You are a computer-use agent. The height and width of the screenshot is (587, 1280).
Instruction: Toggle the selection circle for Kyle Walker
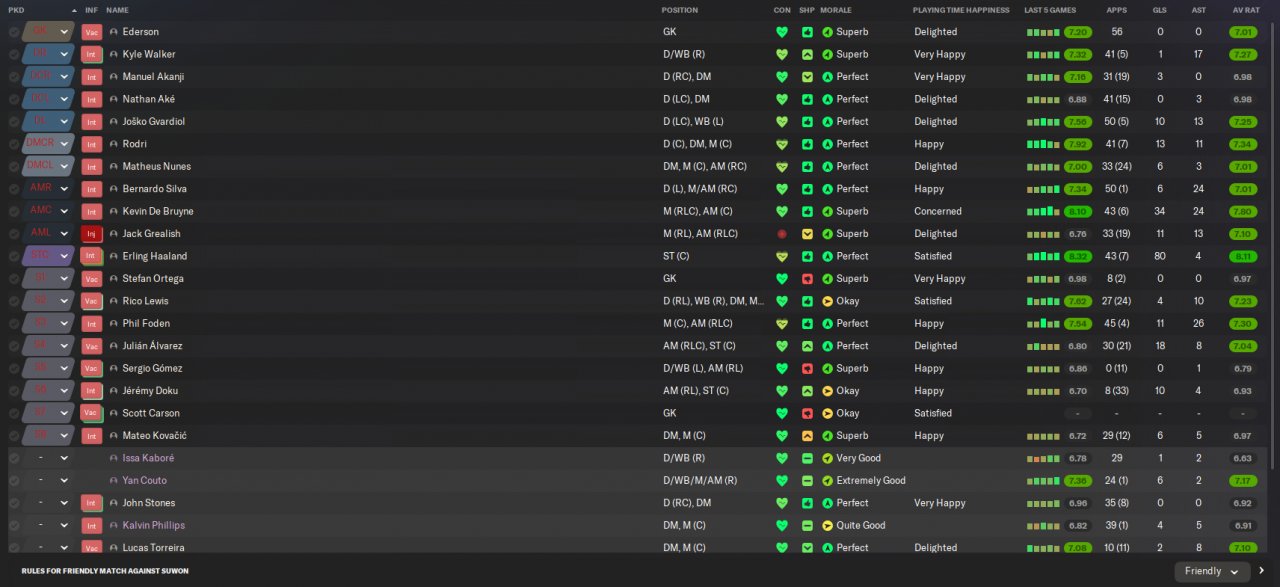[13, 54]
